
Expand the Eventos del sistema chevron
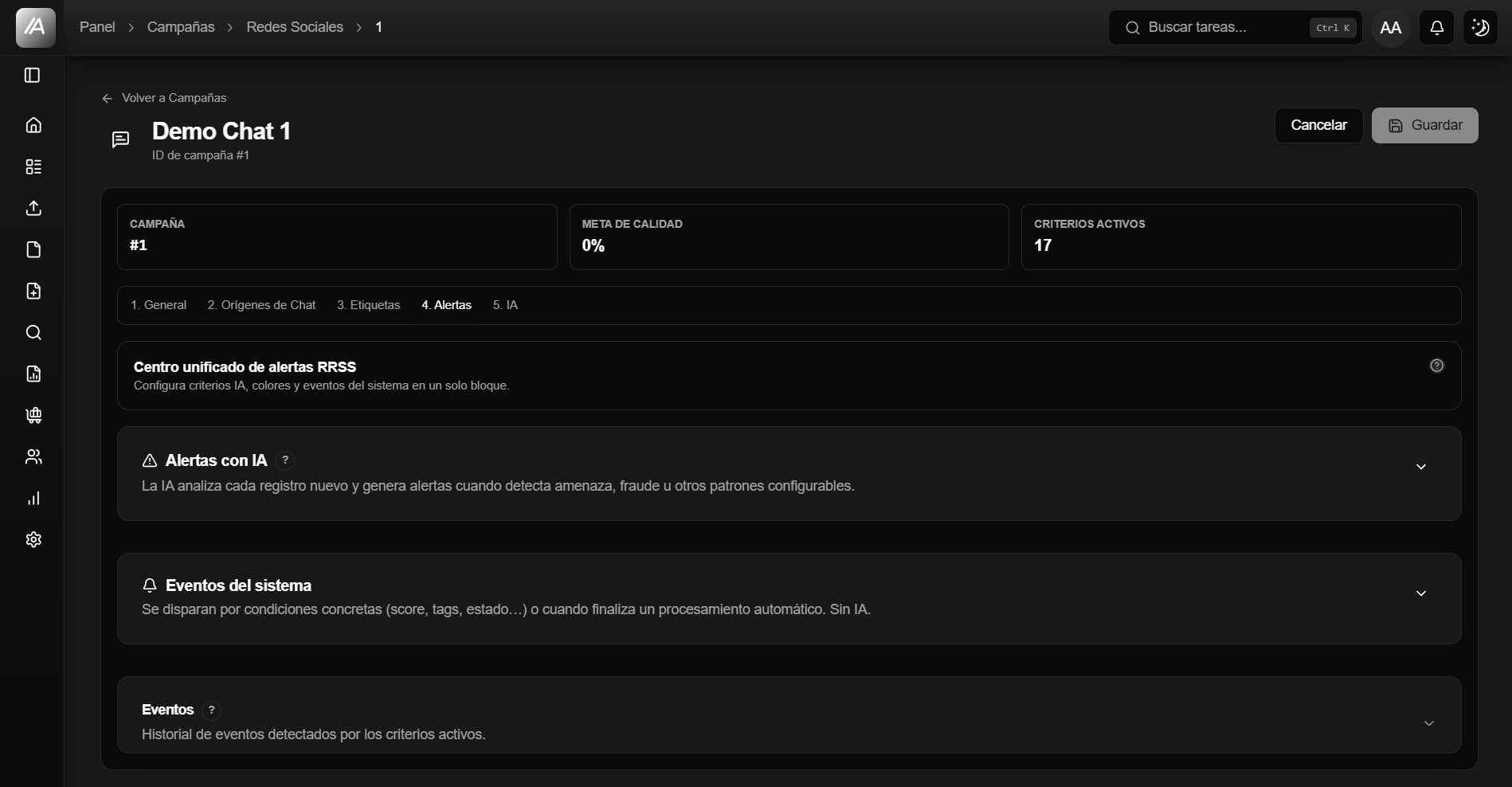tap(1421, 593)
